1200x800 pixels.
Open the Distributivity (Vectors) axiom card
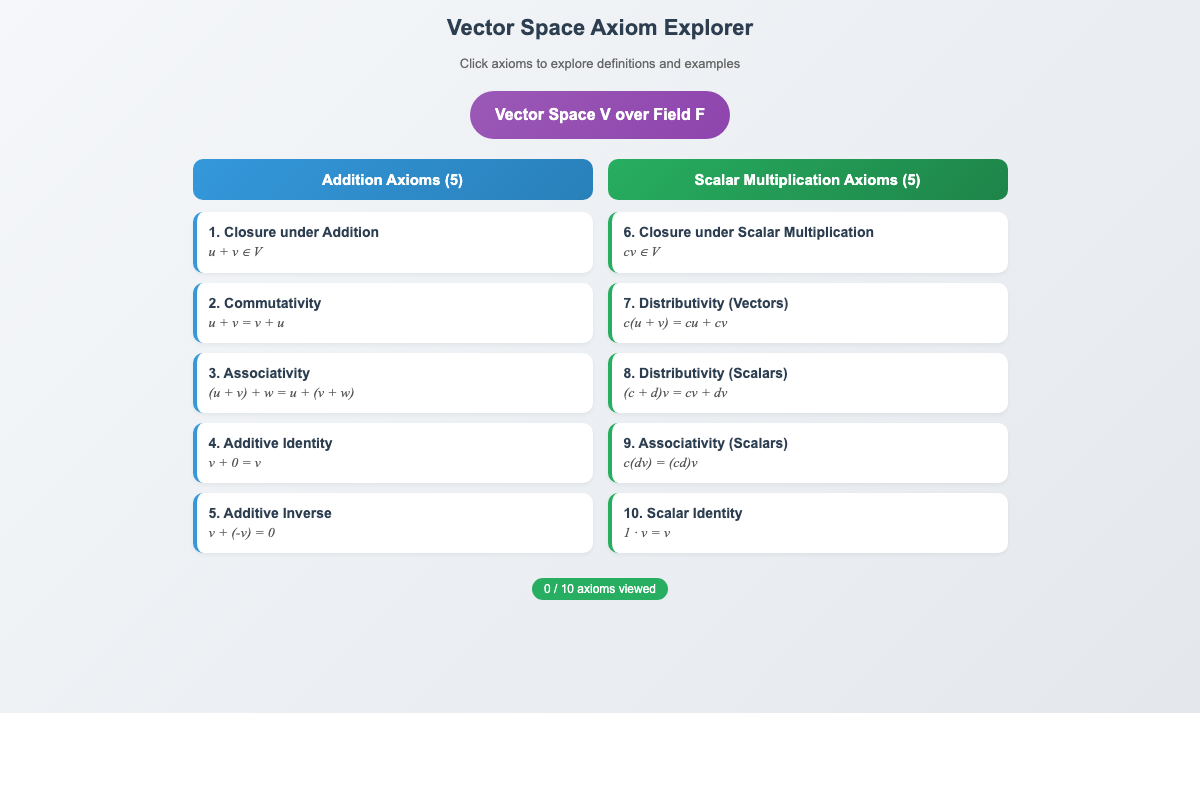(x=807, y=312)
